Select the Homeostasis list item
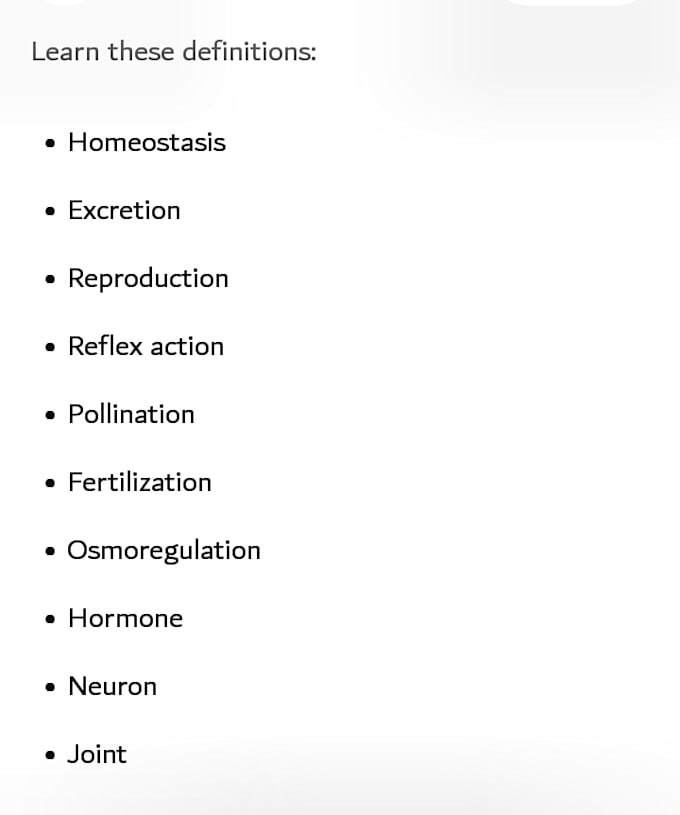This screenshot has height=815, width=680. tap(147, 142)
